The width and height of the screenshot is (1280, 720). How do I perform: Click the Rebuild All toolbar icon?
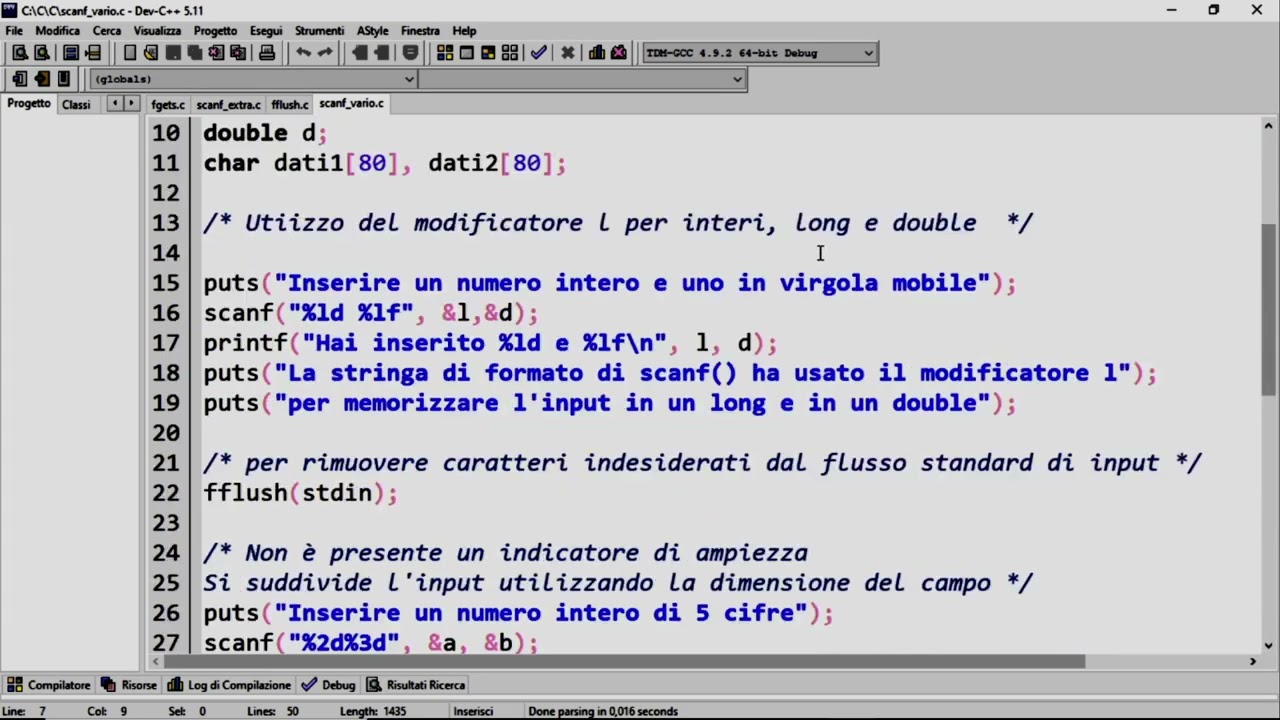(510, 53)
